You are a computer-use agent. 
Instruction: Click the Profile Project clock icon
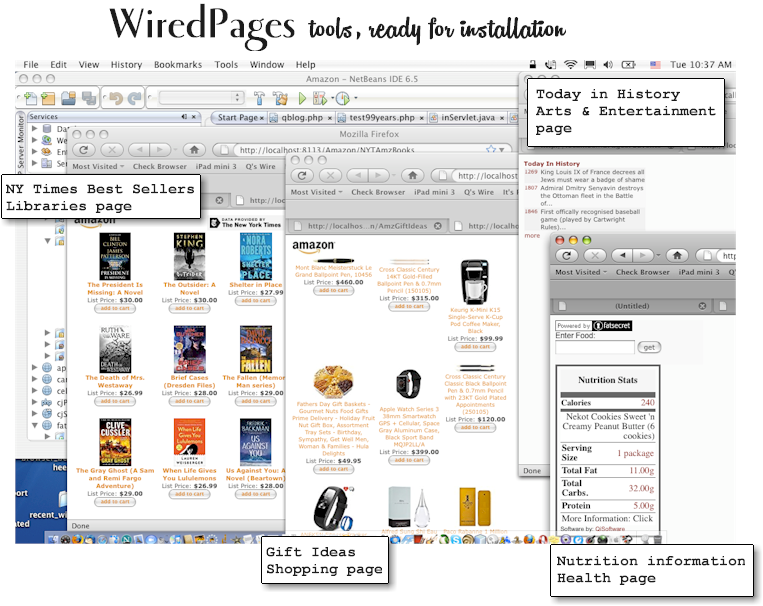pyautogui.click(x=343, y=98)
